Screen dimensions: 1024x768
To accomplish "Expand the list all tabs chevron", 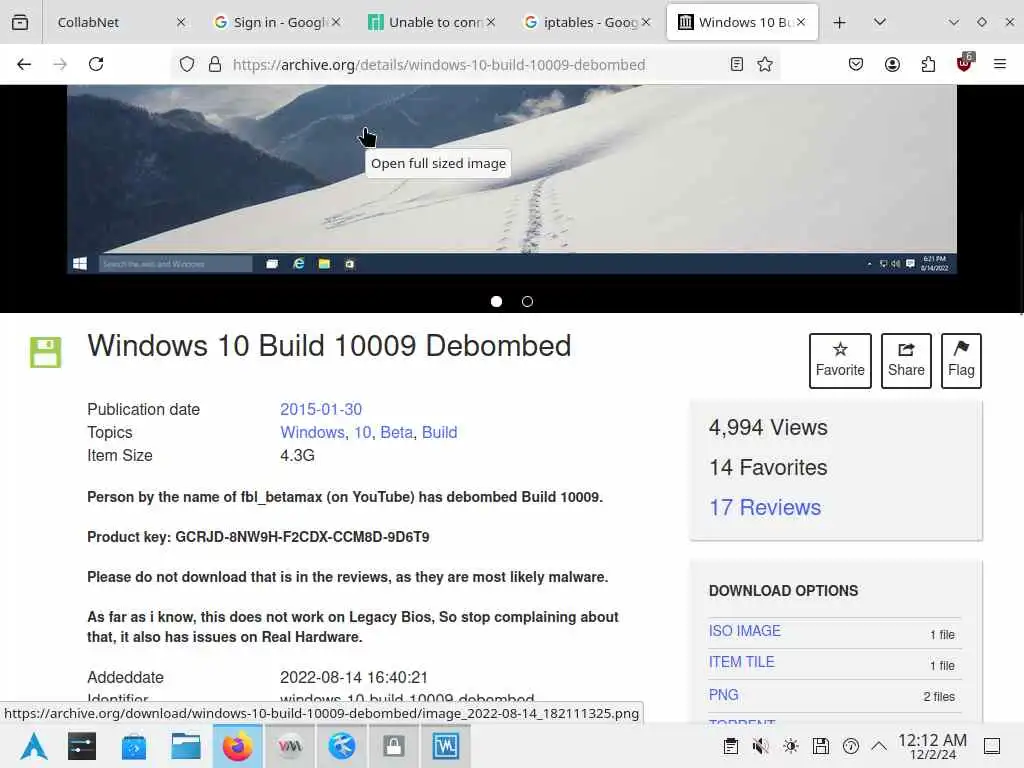I will (x=880, y=22).
